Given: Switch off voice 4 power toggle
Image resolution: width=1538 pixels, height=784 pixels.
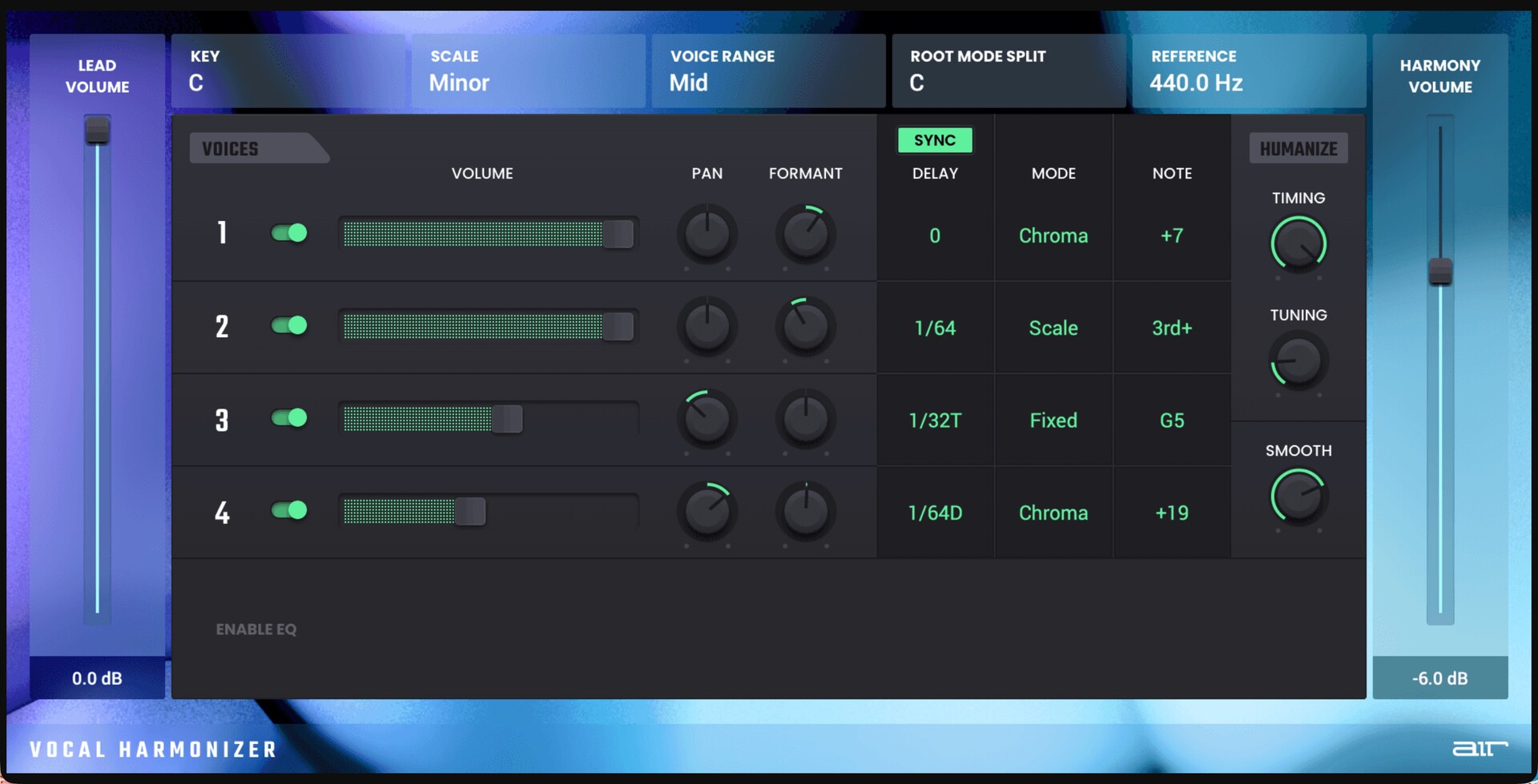Looking at the screenshot, I should point(289,510).
